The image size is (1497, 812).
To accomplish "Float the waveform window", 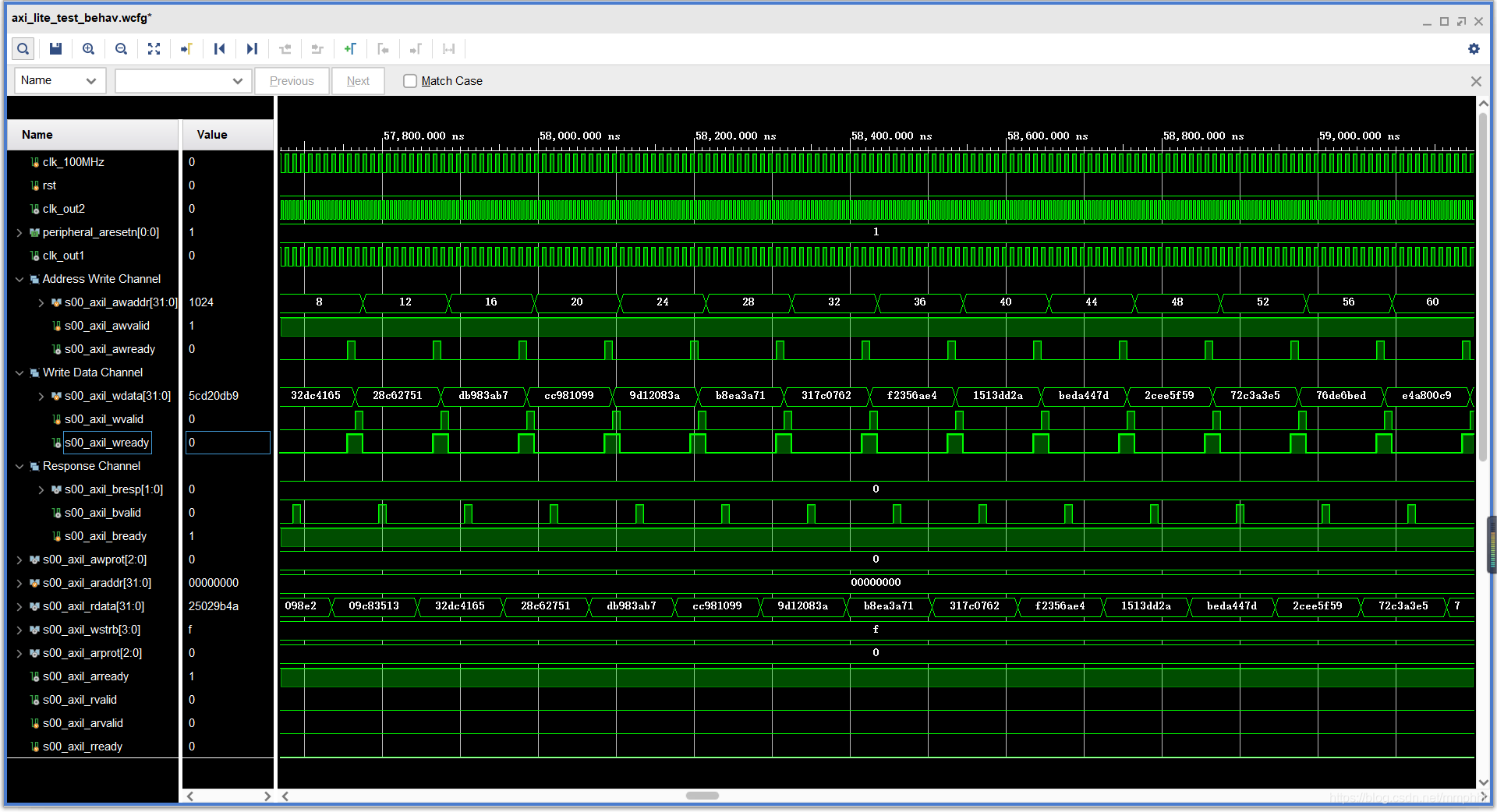I will coord(1461,21).
